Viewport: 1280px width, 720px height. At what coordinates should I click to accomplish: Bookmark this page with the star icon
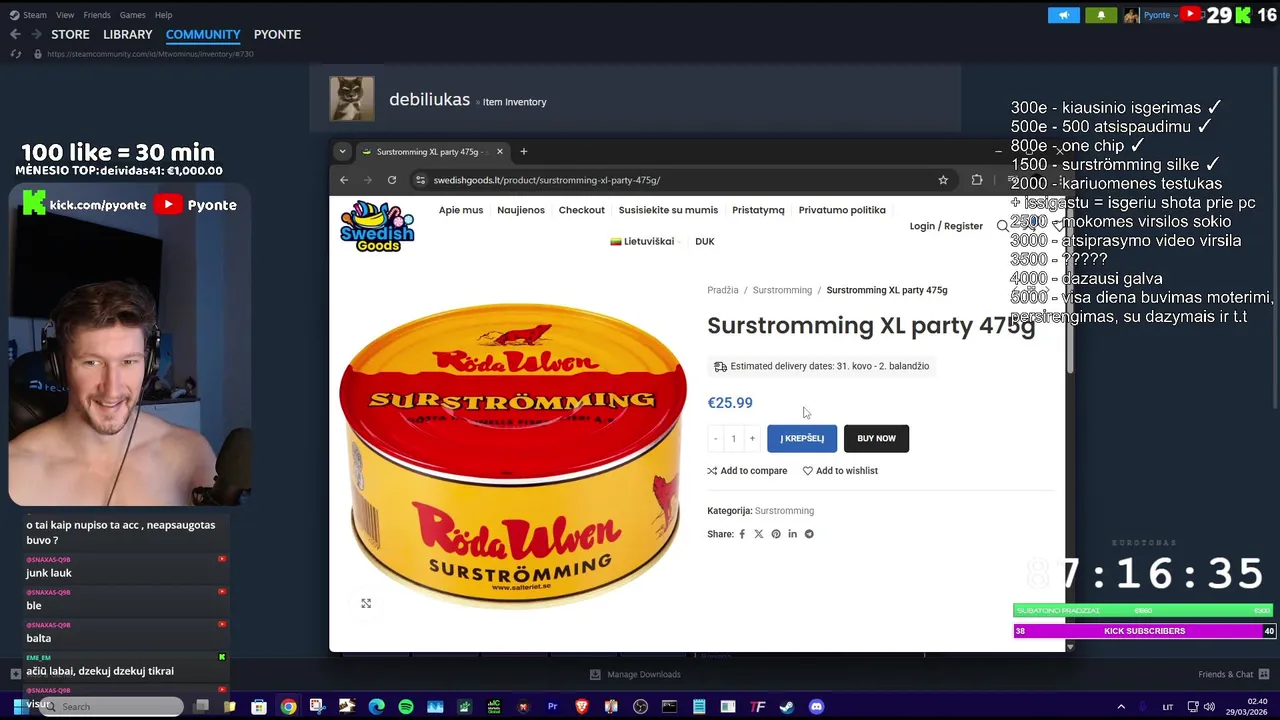943,180
